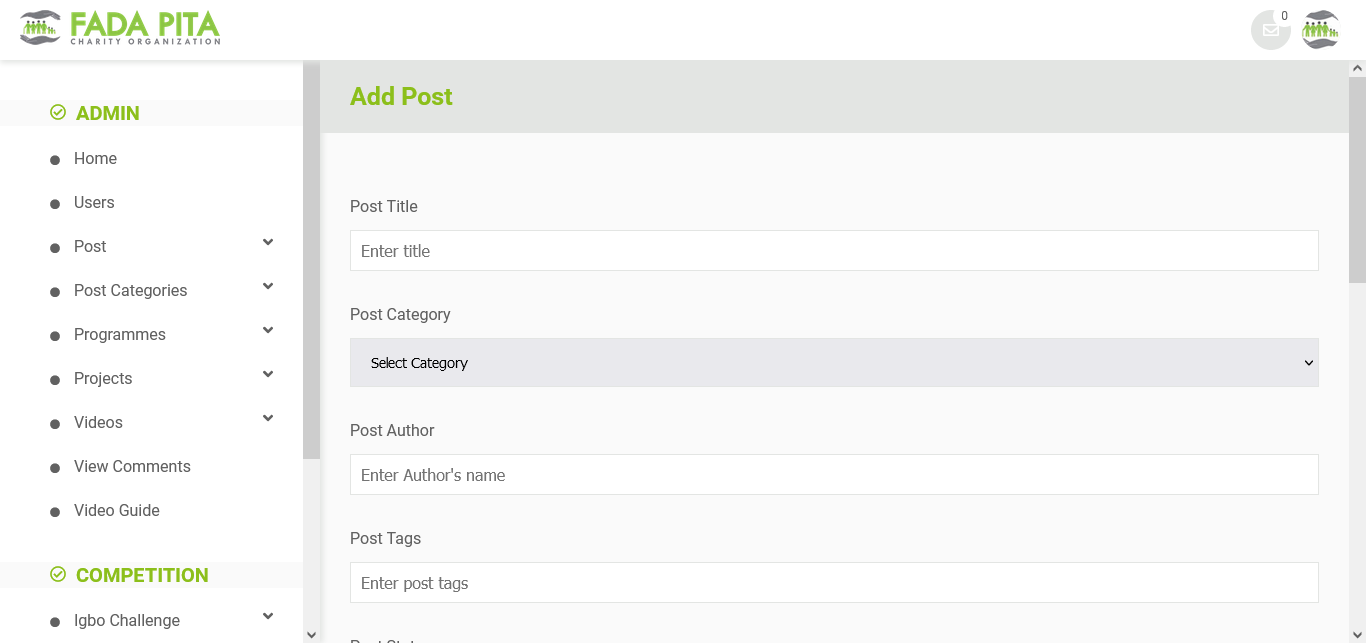Expand the Programmes submenu chevron
This screenshot has height=643, width=1366.
pos(268,330)
